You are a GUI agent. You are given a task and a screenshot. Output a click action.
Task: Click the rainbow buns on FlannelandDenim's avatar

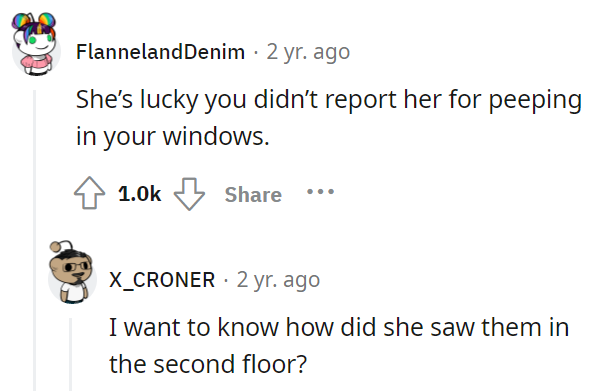(34, 22)
